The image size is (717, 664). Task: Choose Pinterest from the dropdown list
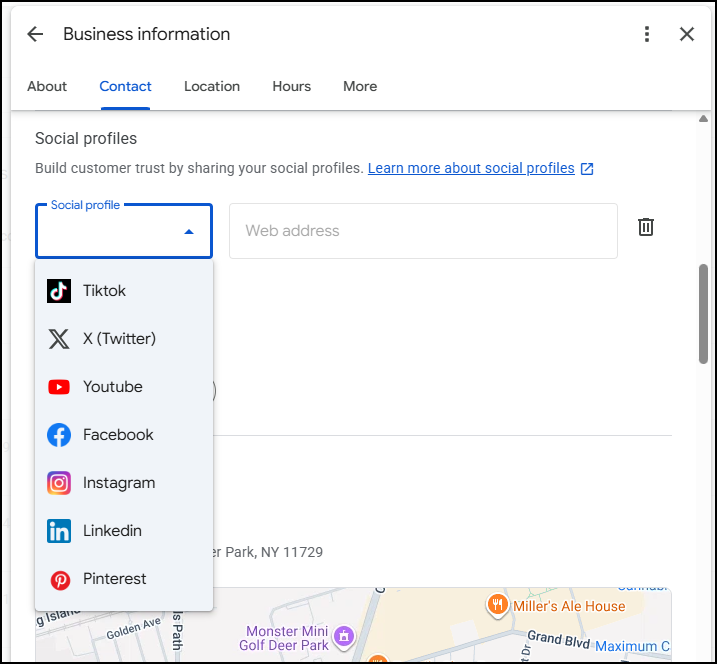tap(124, 579)
